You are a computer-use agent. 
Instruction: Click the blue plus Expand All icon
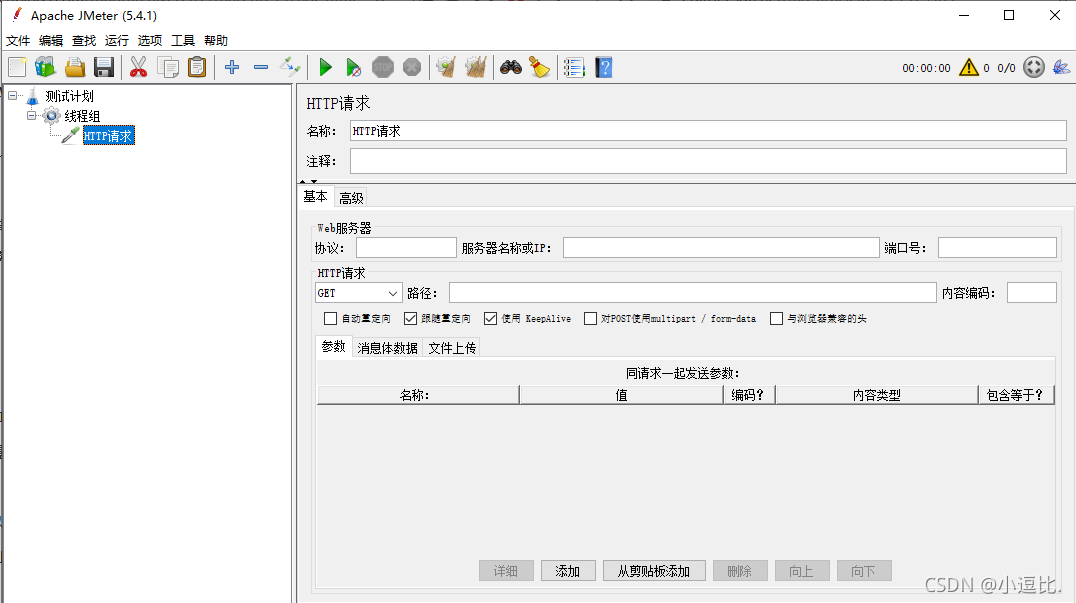point(232,67)
